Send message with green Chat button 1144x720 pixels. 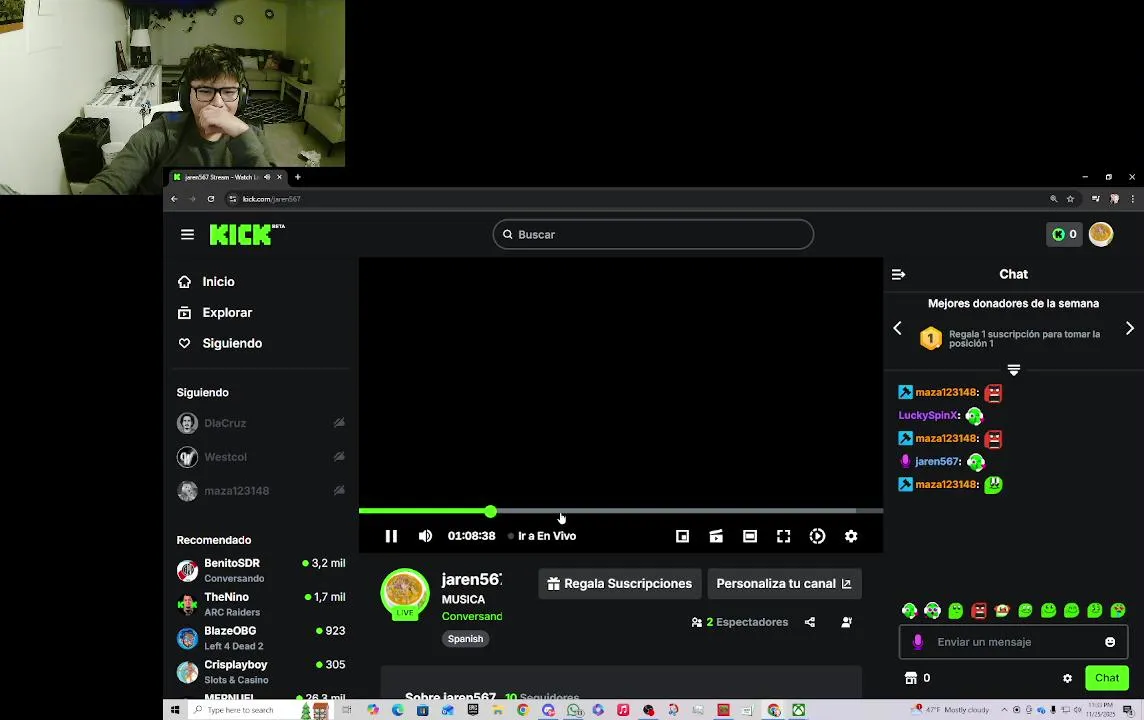pyautogui.click(x=1107, y=678)
